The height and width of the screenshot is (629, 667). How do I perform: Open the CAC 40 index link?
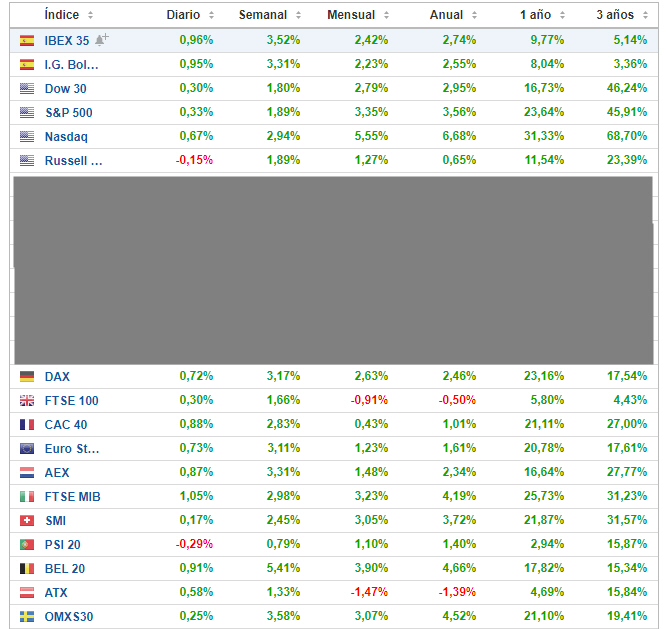(65, 425)
